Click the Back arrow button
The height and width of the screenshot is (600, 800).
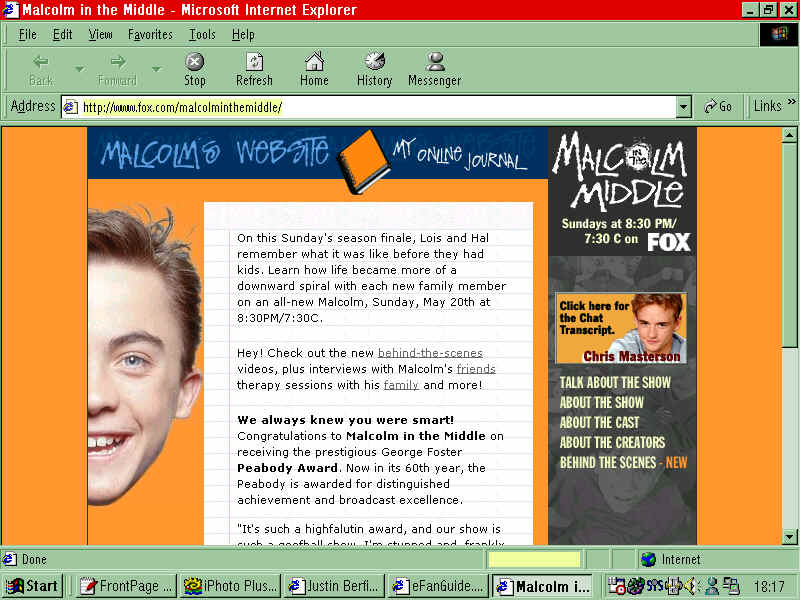41,69
